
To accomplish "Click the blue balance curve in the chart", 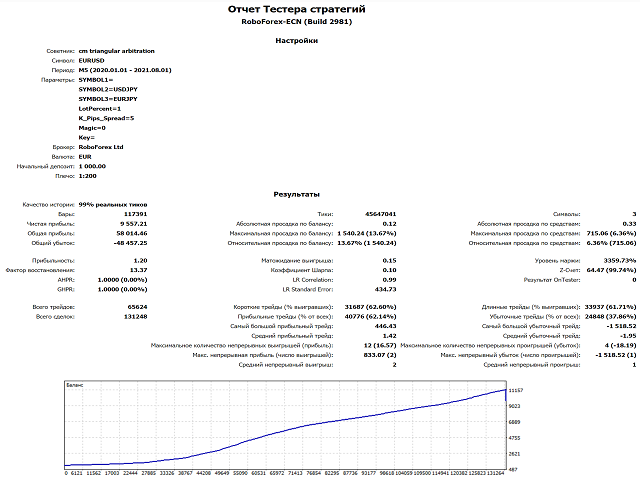I will click(x=286, y=431).
